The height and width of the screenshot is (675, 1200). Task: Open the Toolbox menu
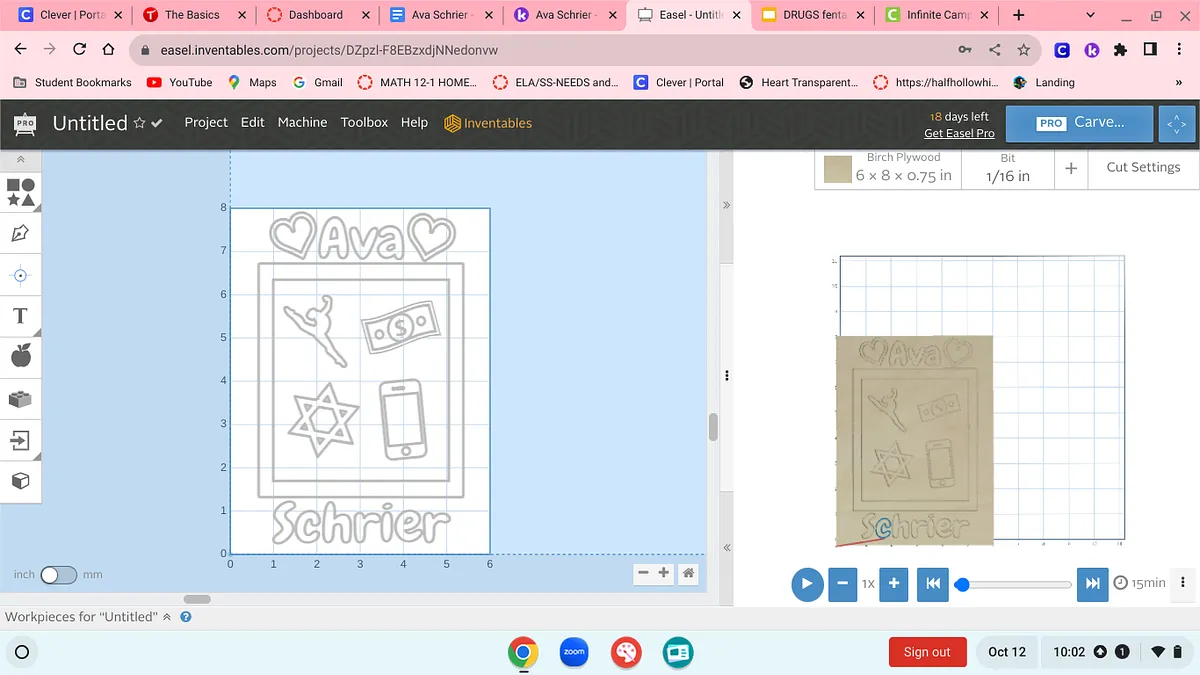[x=364, y=122]
